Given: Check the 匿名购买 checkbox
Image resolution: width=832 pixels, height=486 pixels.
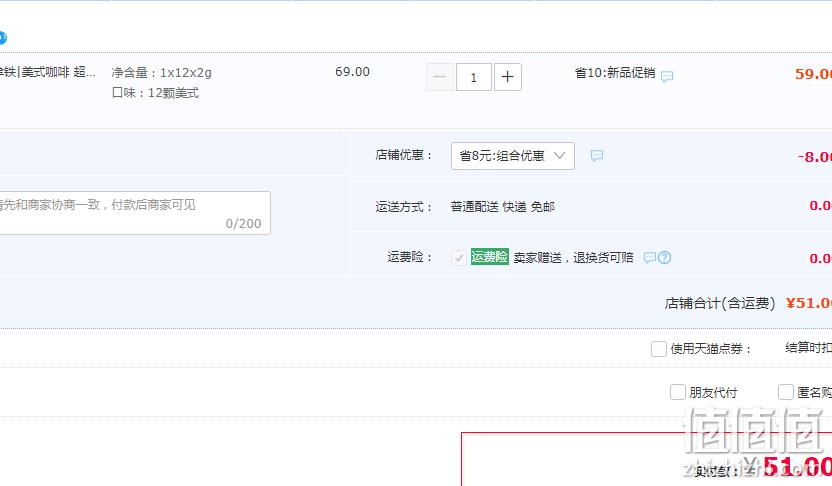Looking at the screenshot, I should pyautogui.click(x=785, y=392).
